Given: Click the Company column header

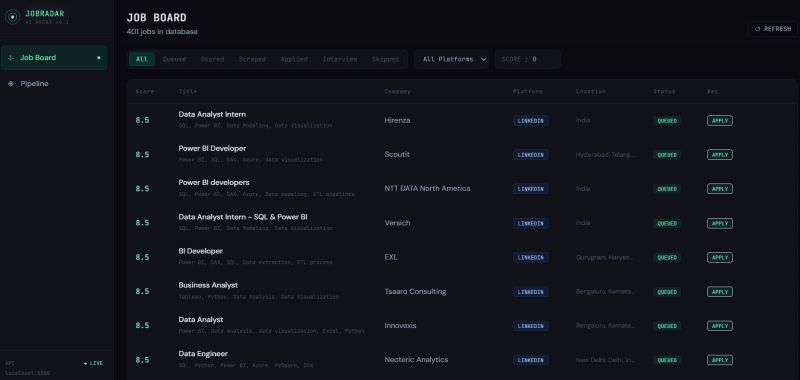Looking at the screenshot, I should point(397,91).
